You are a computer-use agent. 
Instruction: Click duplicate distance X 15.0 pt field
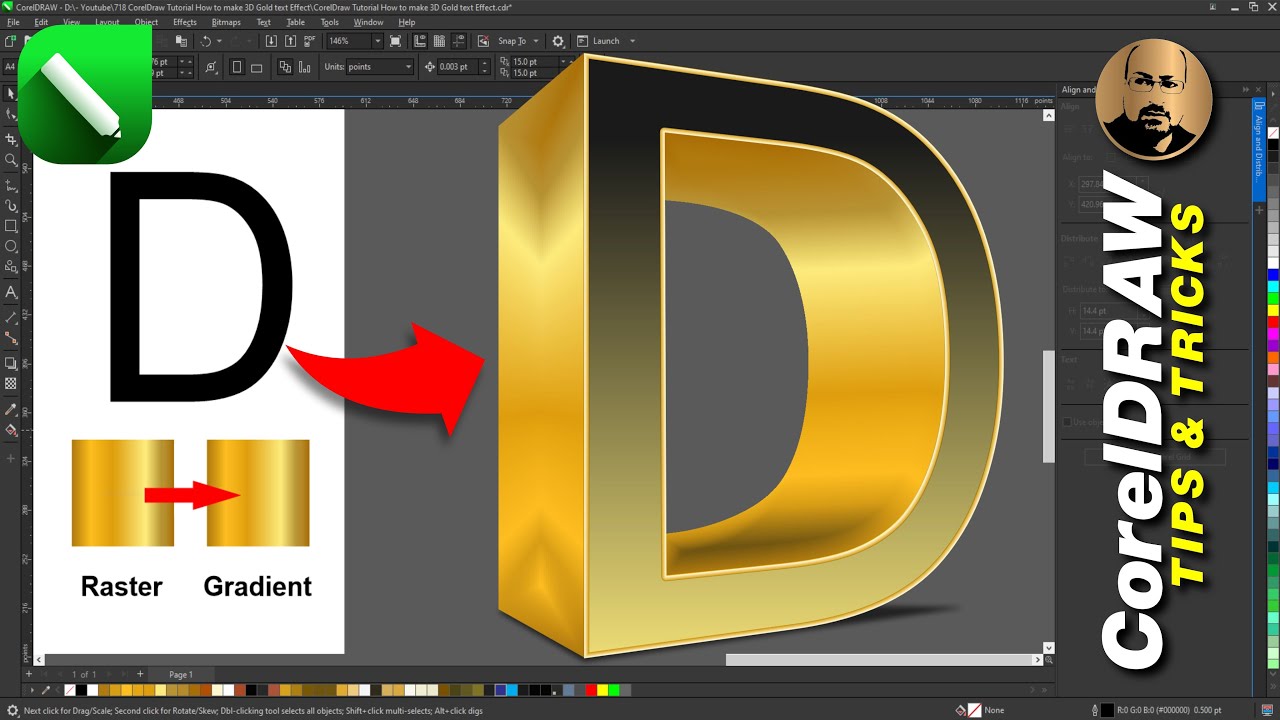click(x=533, y=62)
